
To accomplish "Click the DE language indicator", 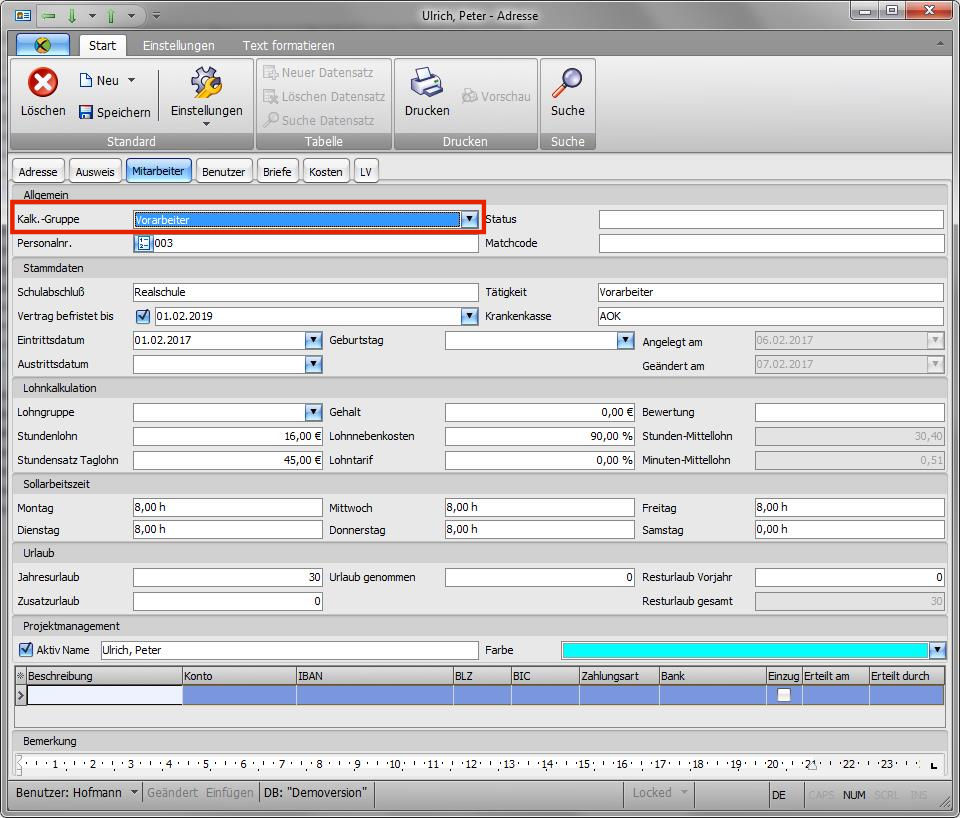I will (x=779, y=795).
